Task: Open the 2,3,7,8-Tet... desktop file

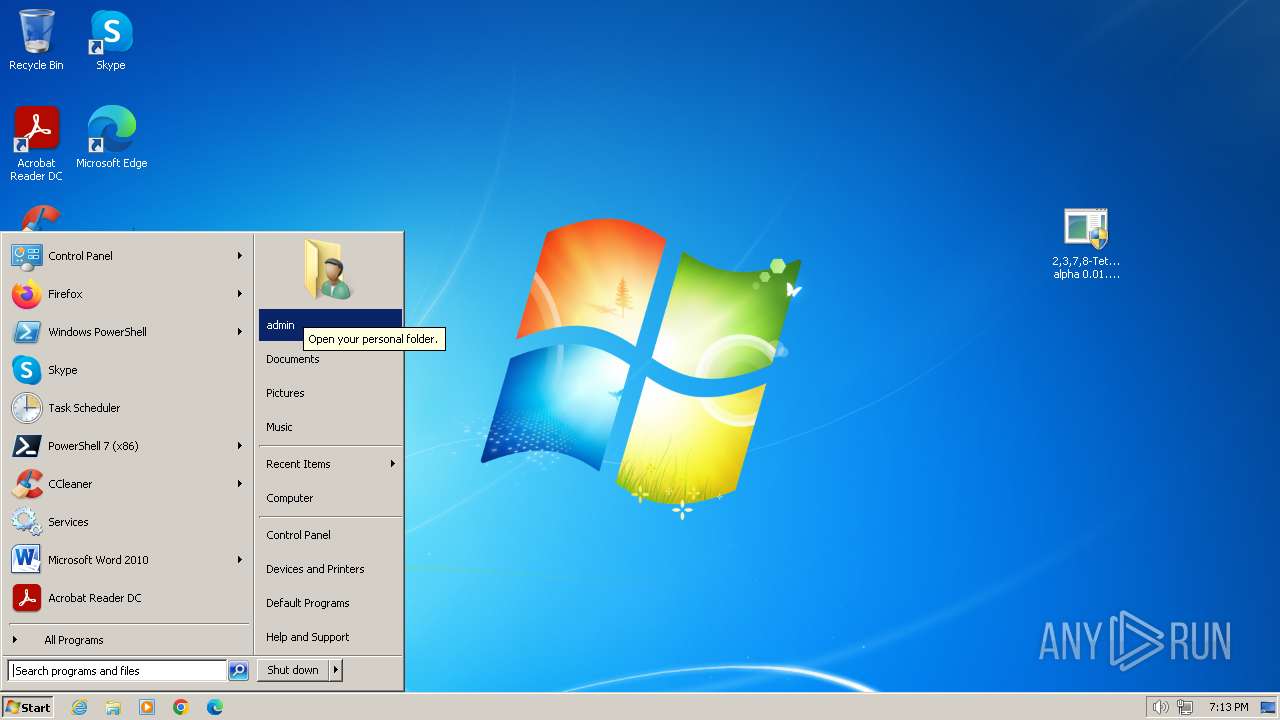Action: (x=1086, y=244)
